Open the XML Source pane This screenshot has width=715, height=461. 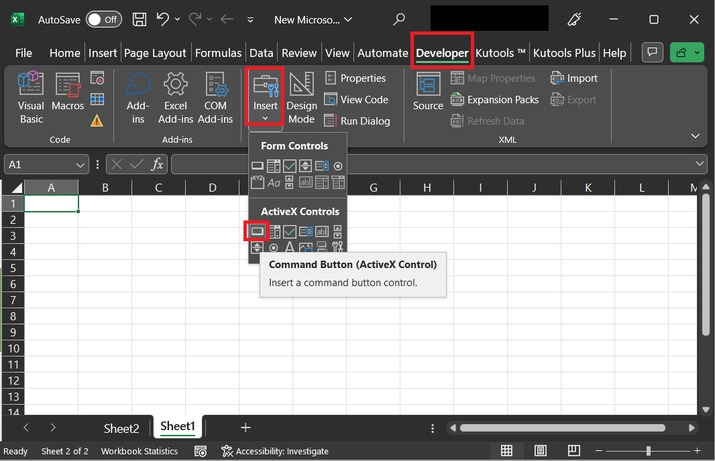[x=428, y=92]
